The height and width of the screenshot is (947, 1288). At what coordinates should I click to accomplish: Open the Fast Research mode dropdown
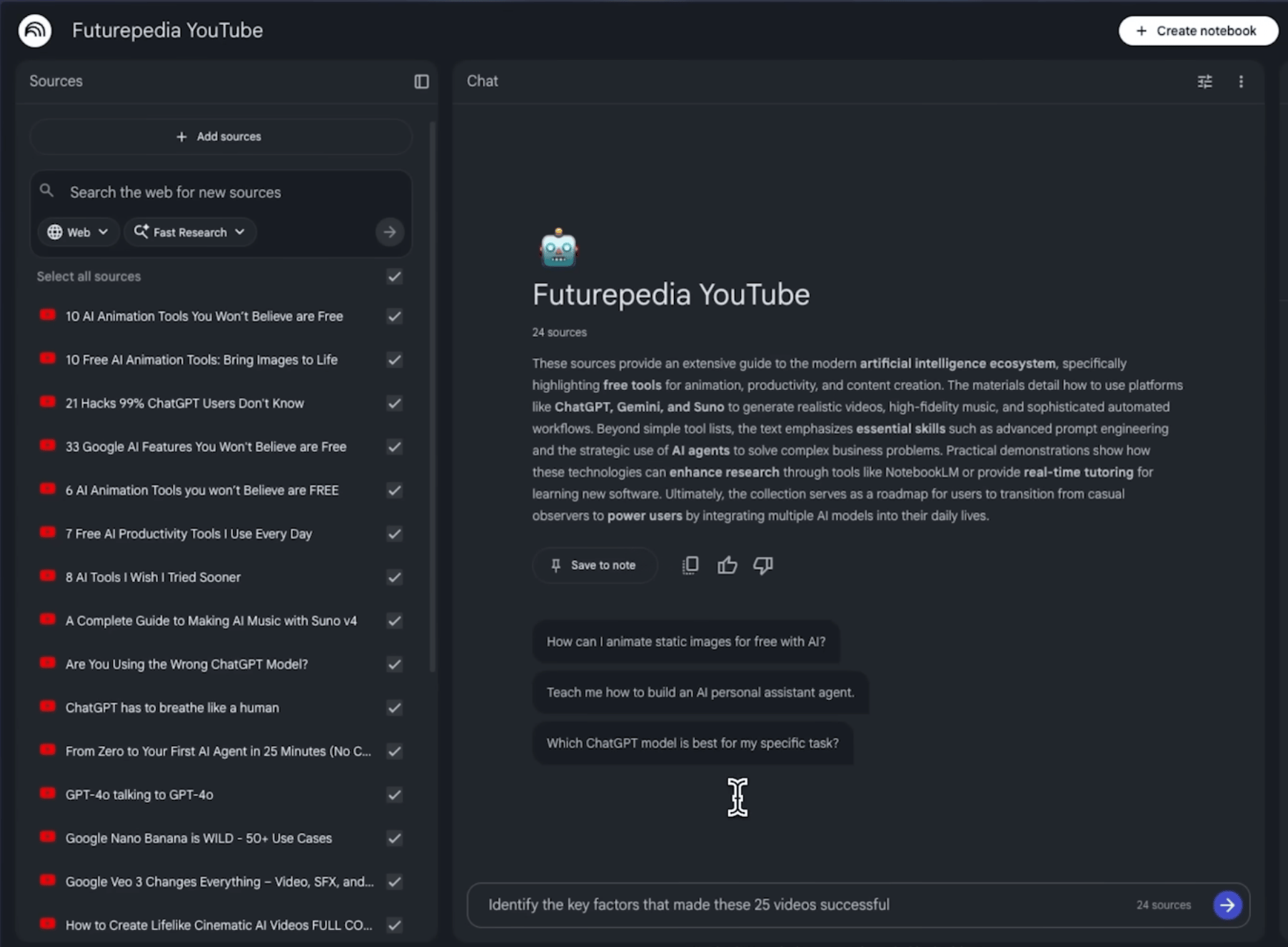tap(190, 232)
